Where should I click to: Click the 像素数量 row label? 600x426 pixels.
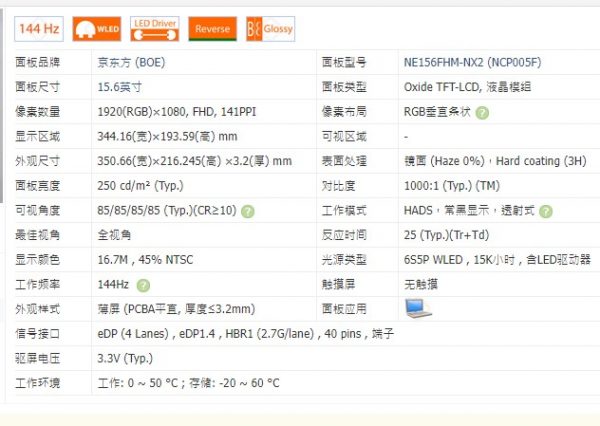click(x=38, y=112)
